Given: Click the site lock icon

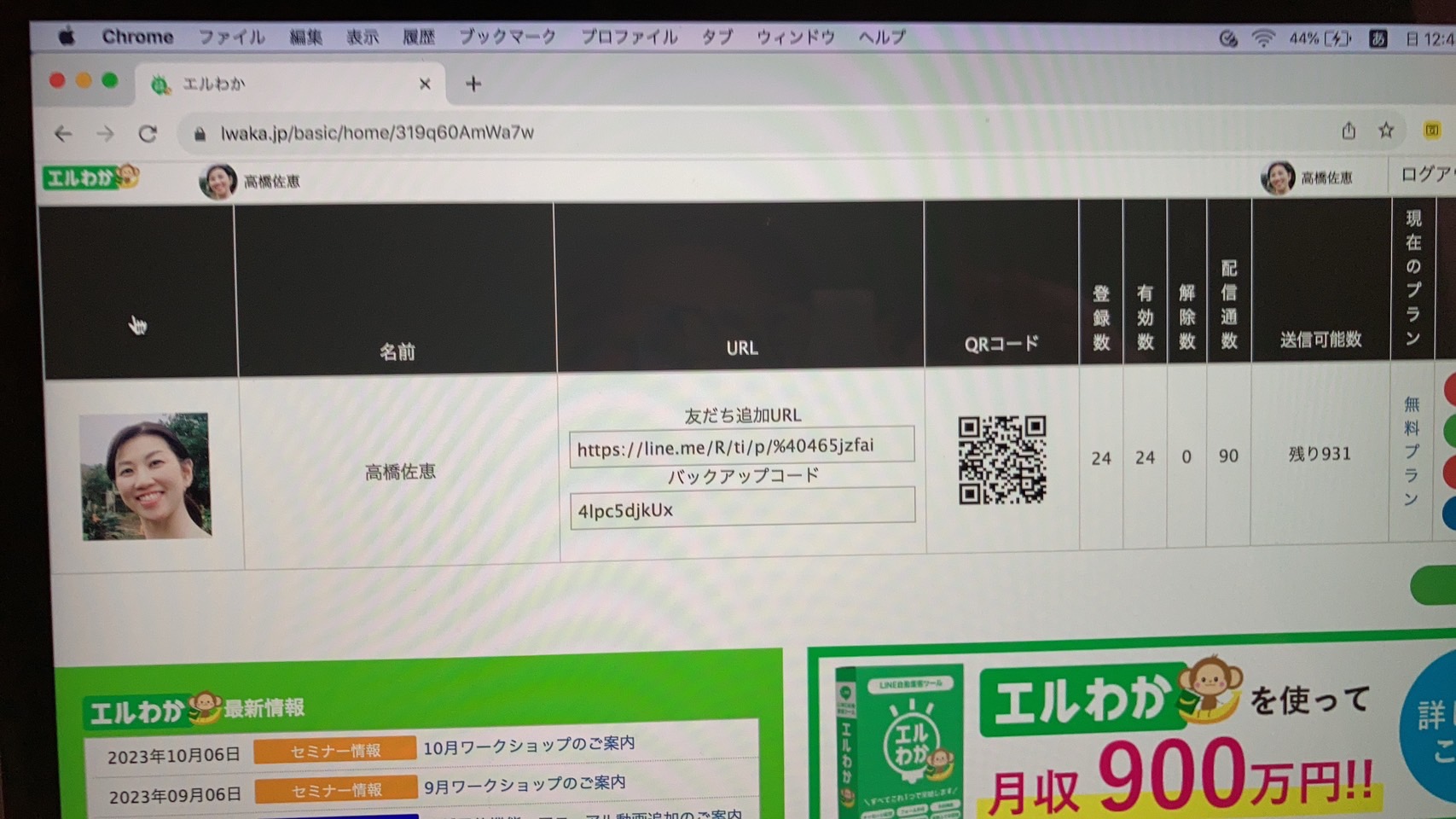Looking at the screenshot, I should (x=200, y=134).
